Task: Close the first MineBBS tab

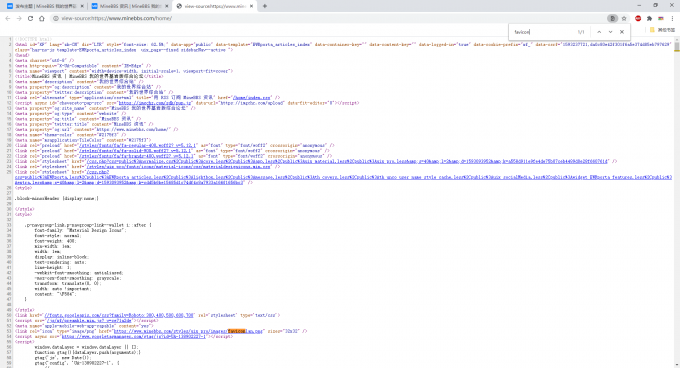Action: tap(82, 6)
